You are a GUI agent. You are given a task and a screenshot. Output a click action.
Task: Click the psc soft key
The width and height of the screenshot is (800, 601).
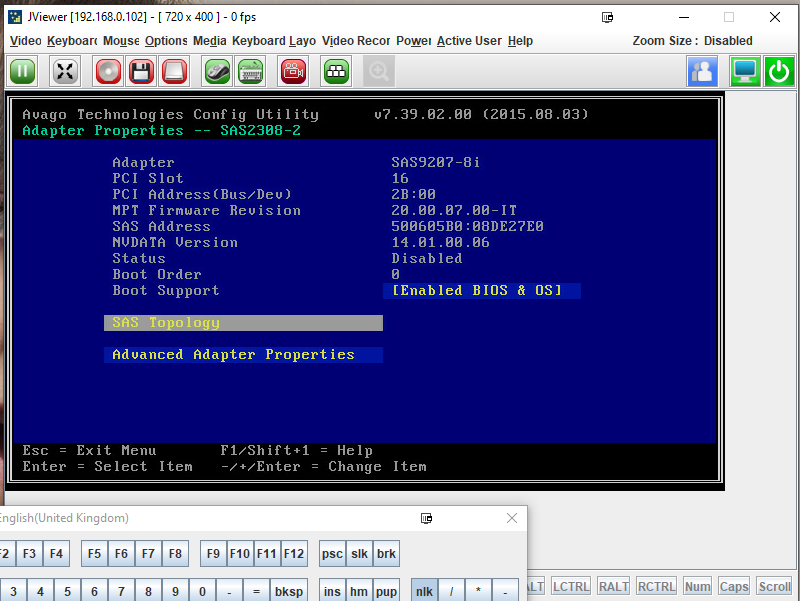pyautogui.click(x=332, y=554)
